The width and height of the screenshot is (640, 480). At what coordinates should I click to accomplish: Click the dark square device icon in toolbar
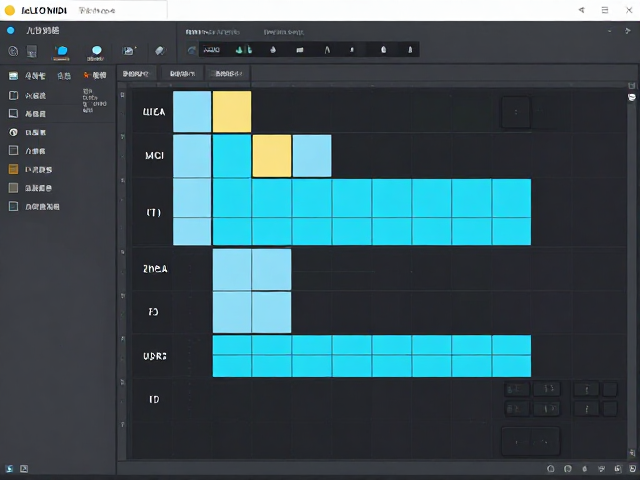pos(32,51)
